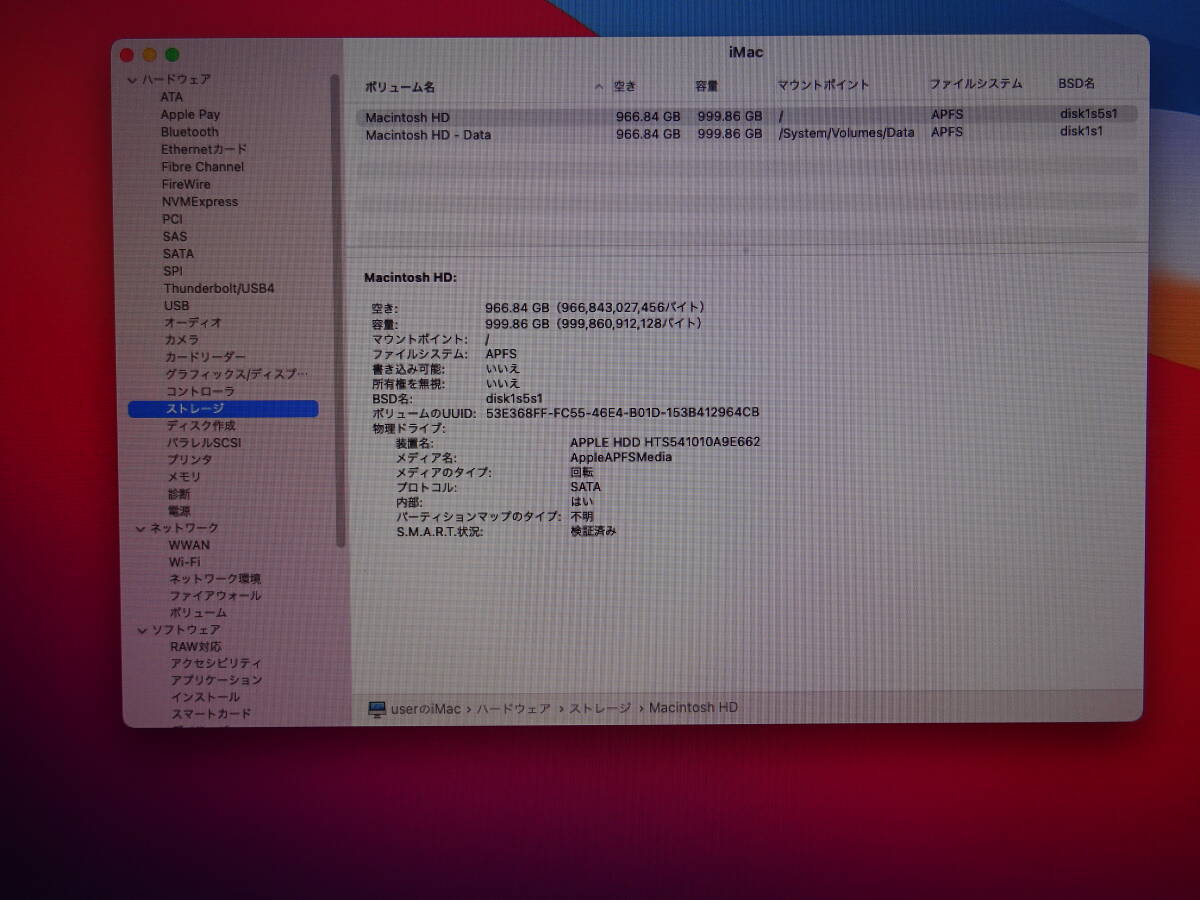Open ネットワーク環境 in the sidebar

click(x=215, y=579)
